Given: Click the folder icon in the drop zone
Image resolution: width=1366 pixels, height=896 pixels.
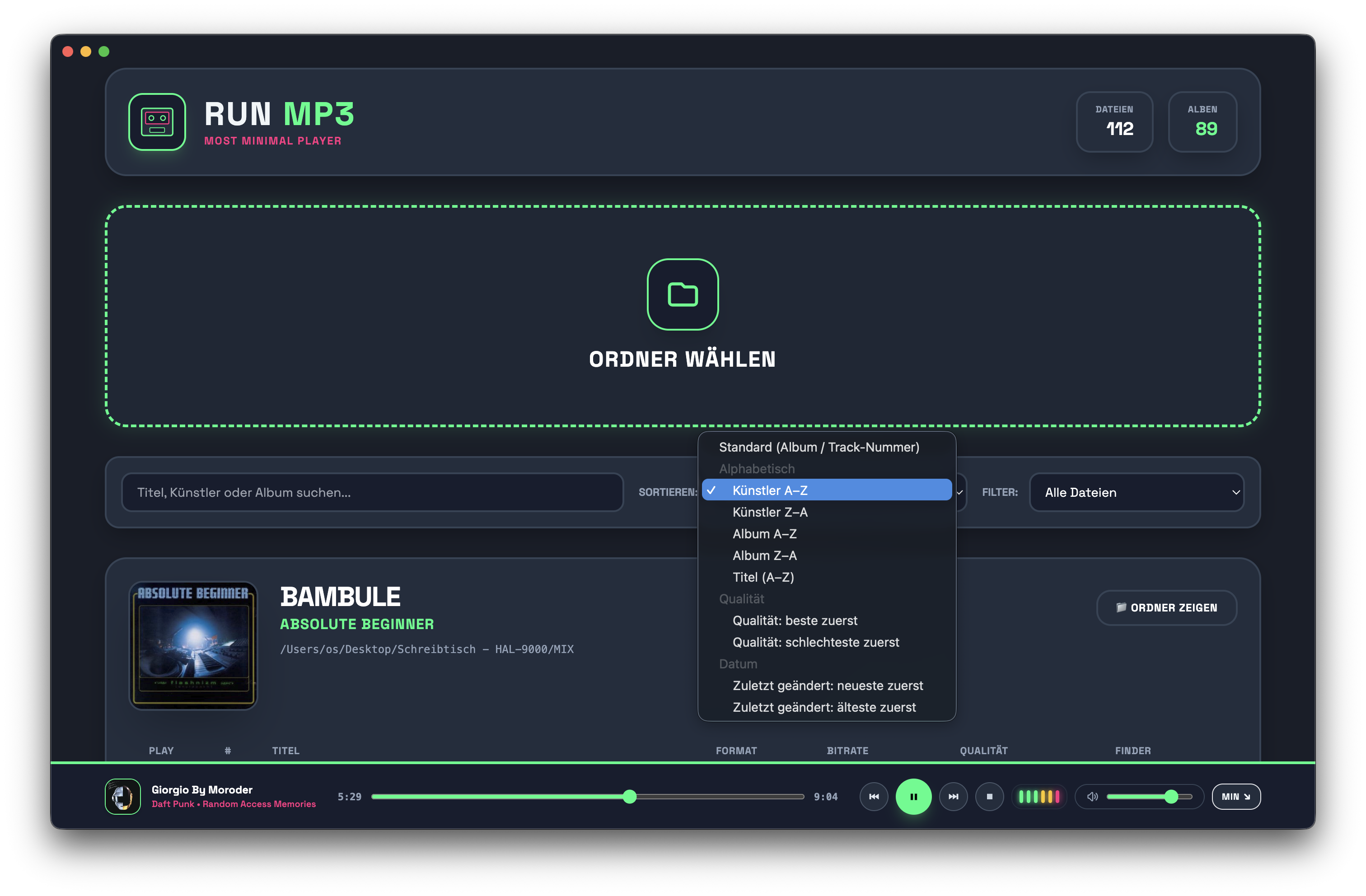Looking at the screenshot, I should [x=683, y=294].
